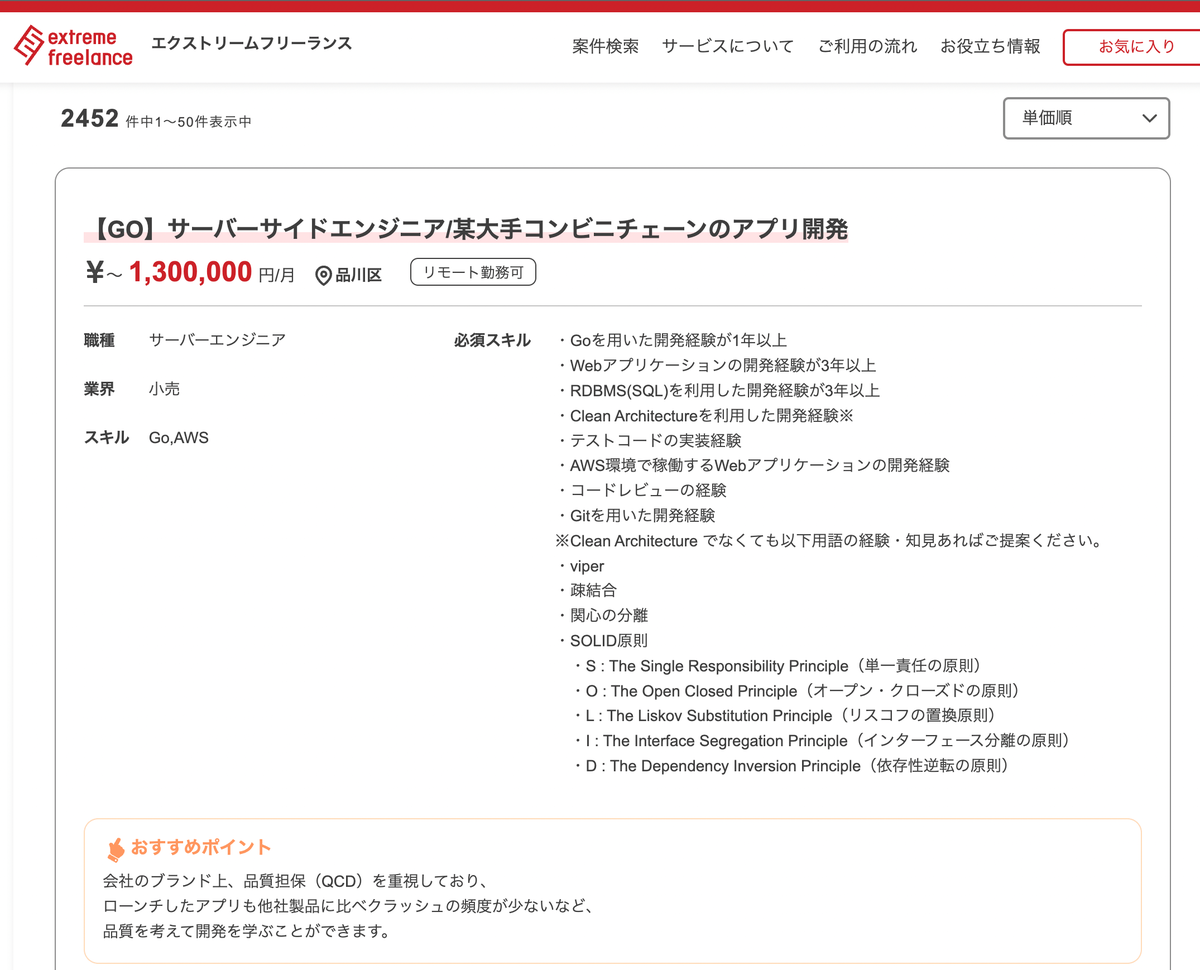The image size is (1200, 970).
Task: Click the SOLID原則 bullet line
Action: (x=602, y=641)
